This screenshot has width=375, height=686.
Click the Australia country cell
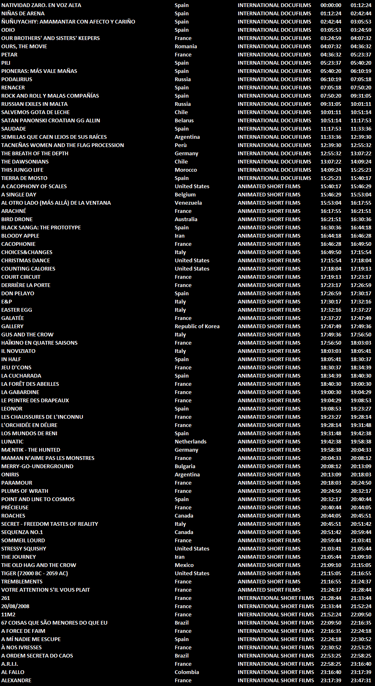click(x=186, y=219)
